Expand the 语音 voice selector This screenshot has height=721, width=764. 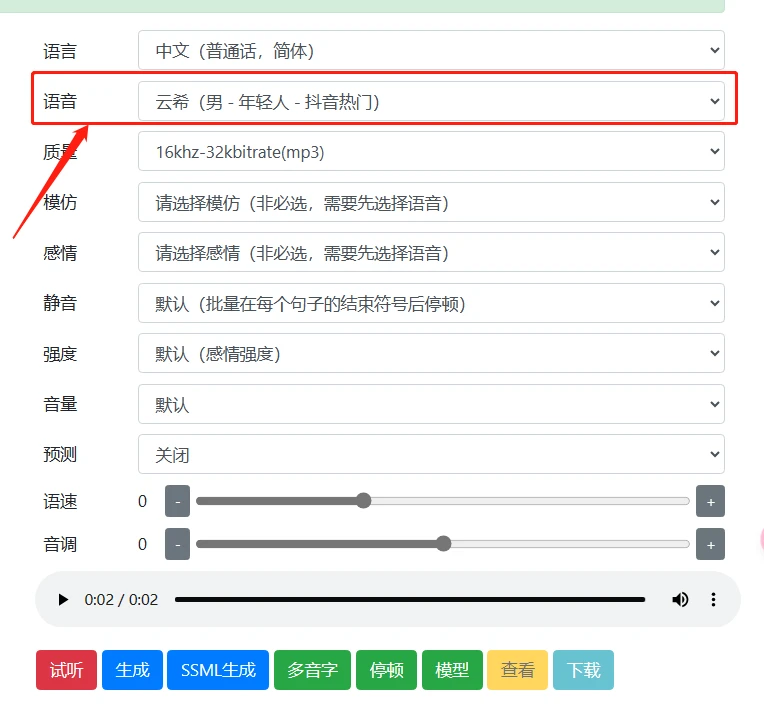430,101
